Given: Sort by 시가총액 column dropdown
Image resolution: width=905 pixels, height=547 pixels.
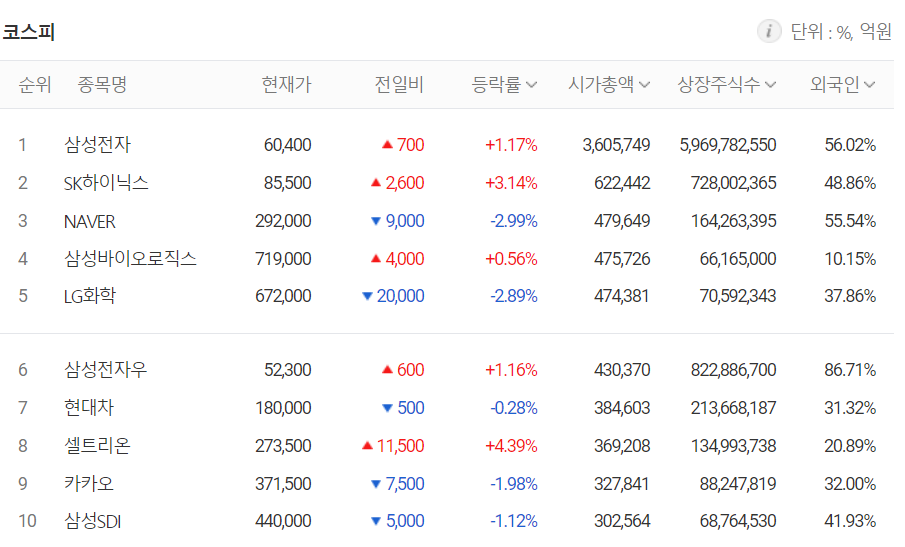Looking at the screenshot, I should (609, 85).
